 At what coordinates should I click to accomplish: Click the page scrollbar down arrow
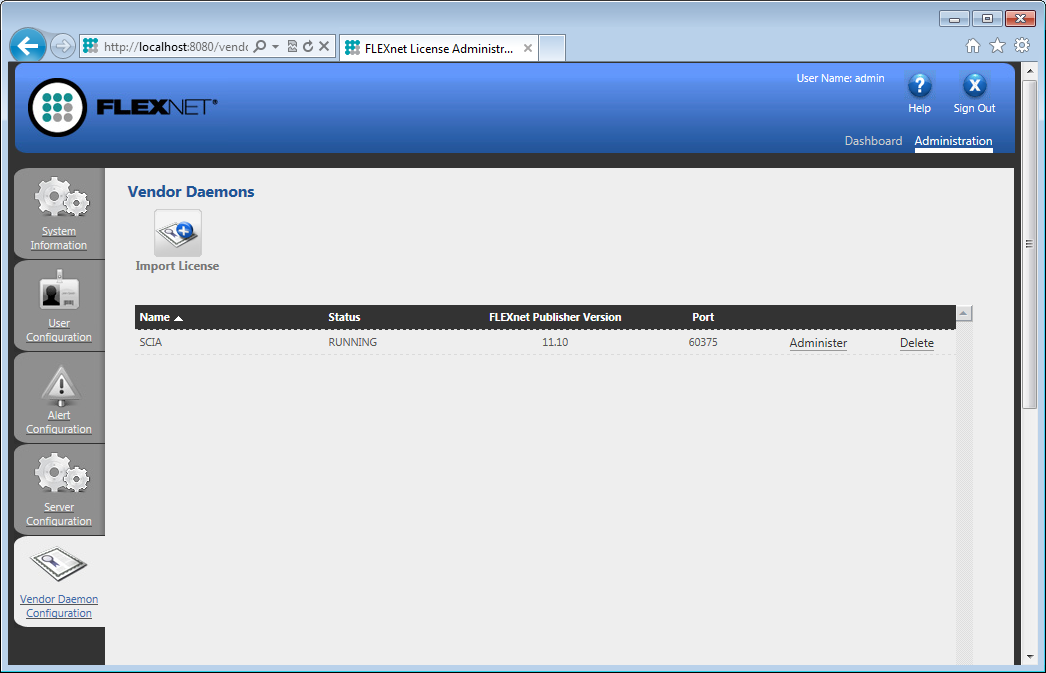click(1030, 658)
